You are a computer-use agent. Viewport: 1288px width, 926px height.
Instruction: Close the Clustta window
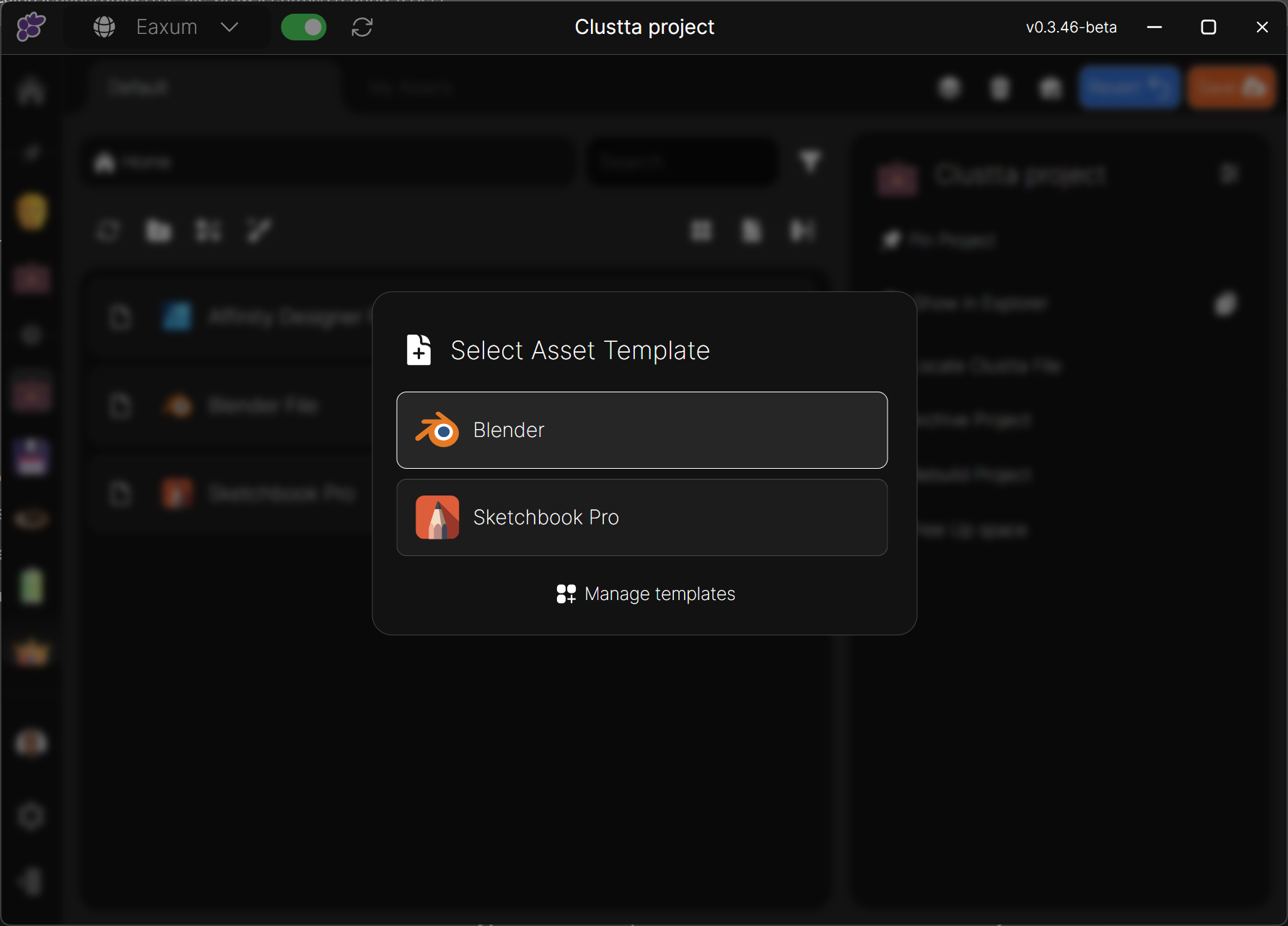pyautogui.click(x=1262, y=27)
